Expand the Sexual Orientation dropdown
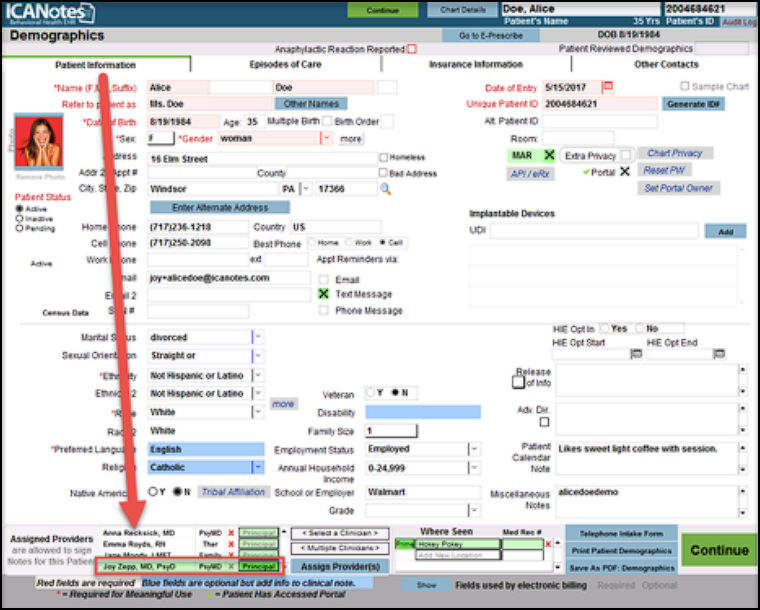 tap(258, 356)
